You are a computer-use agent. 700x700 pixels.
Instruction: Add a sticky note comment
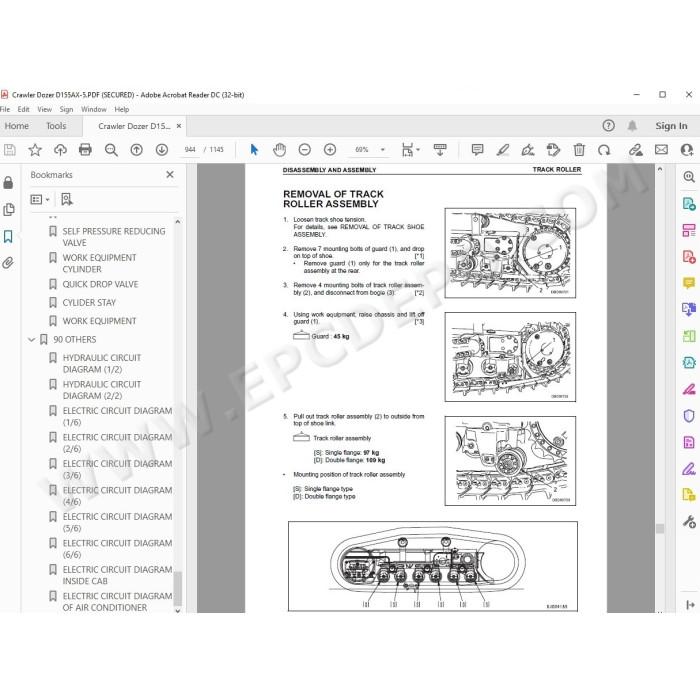(x=477, y=150)
